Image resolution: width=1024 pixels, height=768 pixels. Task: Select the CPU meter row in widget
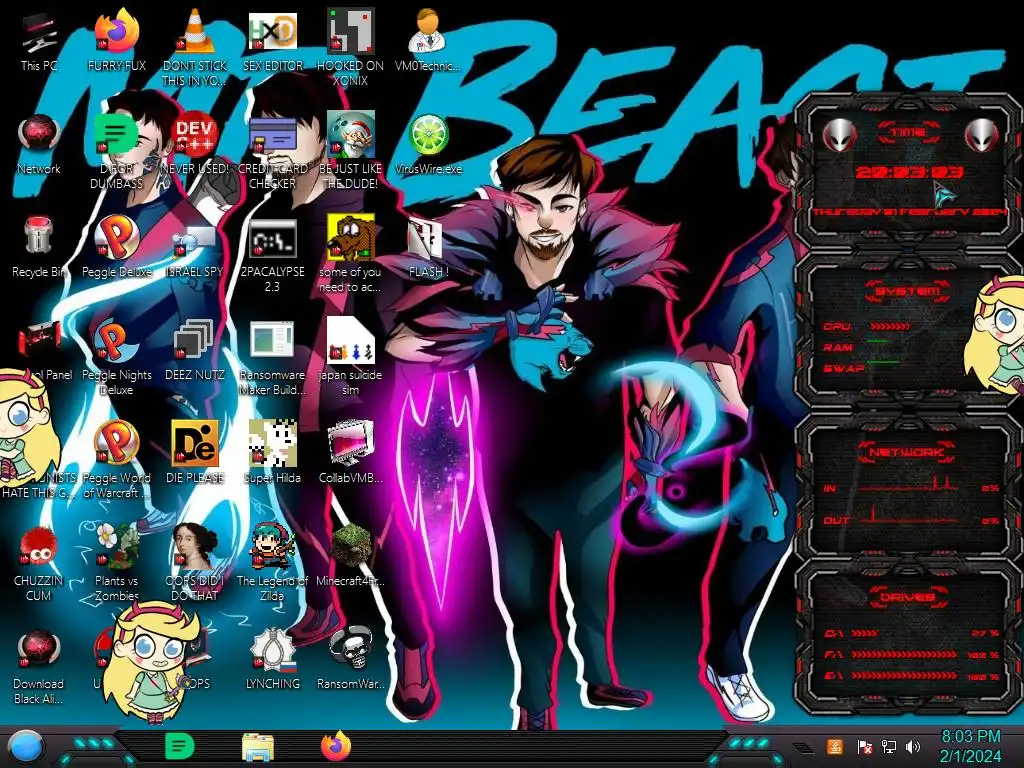(869, 326)
